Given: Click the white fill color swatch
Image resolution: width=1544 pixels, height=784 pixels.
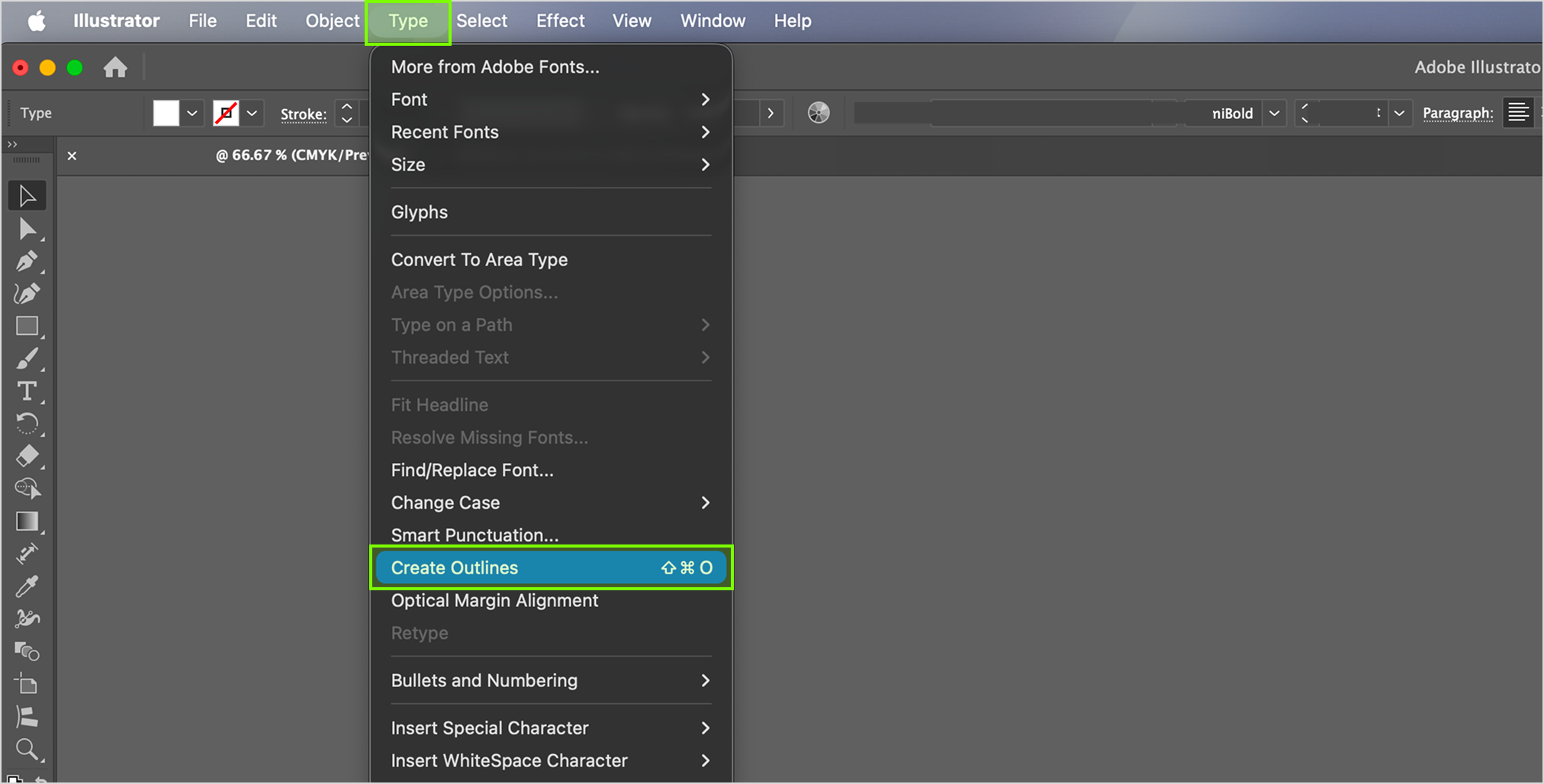Looking at the screenshot, I should point(166,113).
